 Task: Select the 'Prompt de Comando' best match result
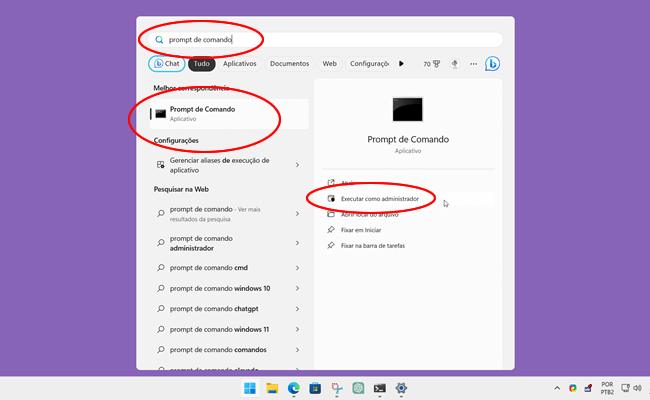click(x=220, y=114)
